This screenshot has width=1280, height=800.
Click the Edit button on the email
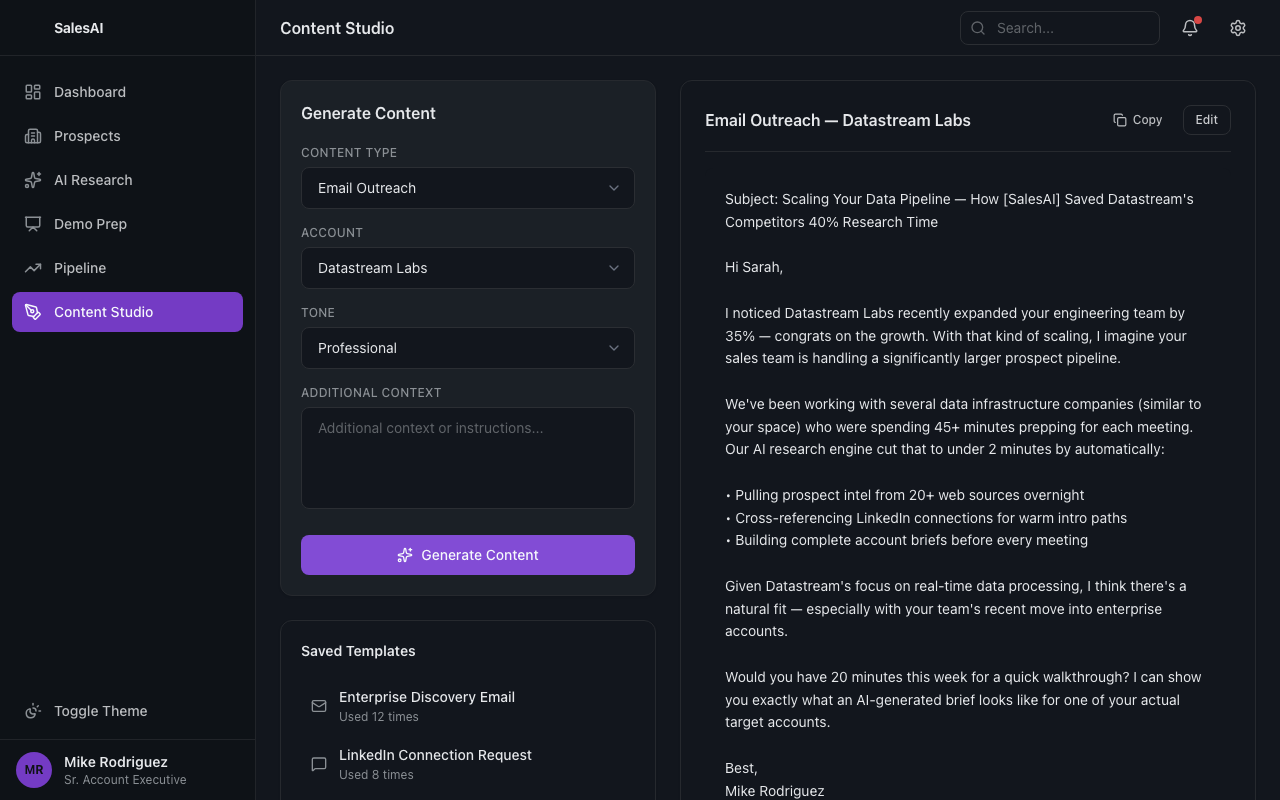[1206, 119]
